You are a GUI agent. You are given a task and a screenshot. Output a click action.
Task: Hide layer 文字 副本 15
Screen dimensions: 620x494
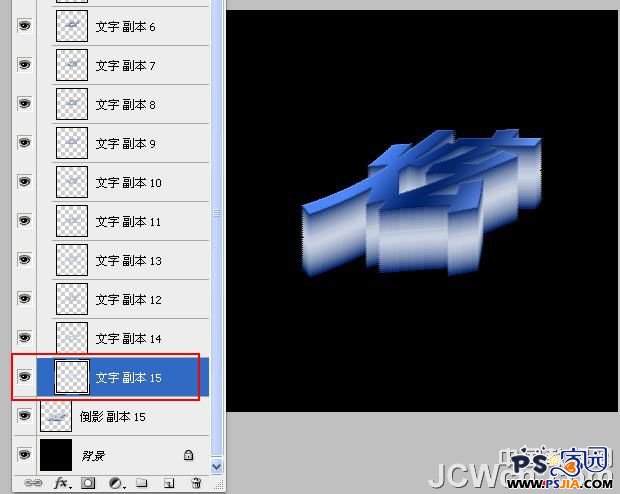25,377
